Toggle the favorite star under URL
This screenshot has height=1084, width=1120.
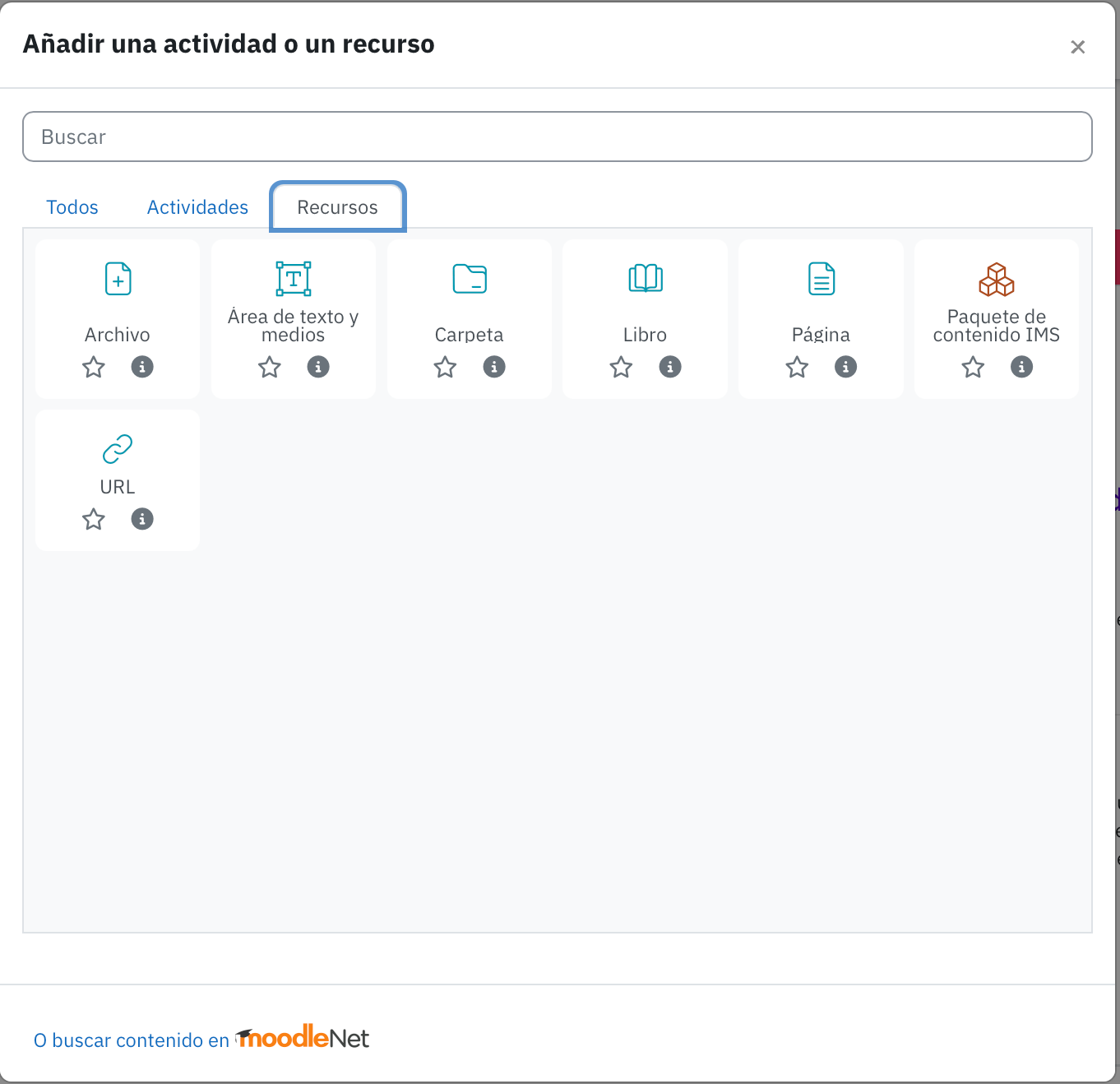click(94, 519)
